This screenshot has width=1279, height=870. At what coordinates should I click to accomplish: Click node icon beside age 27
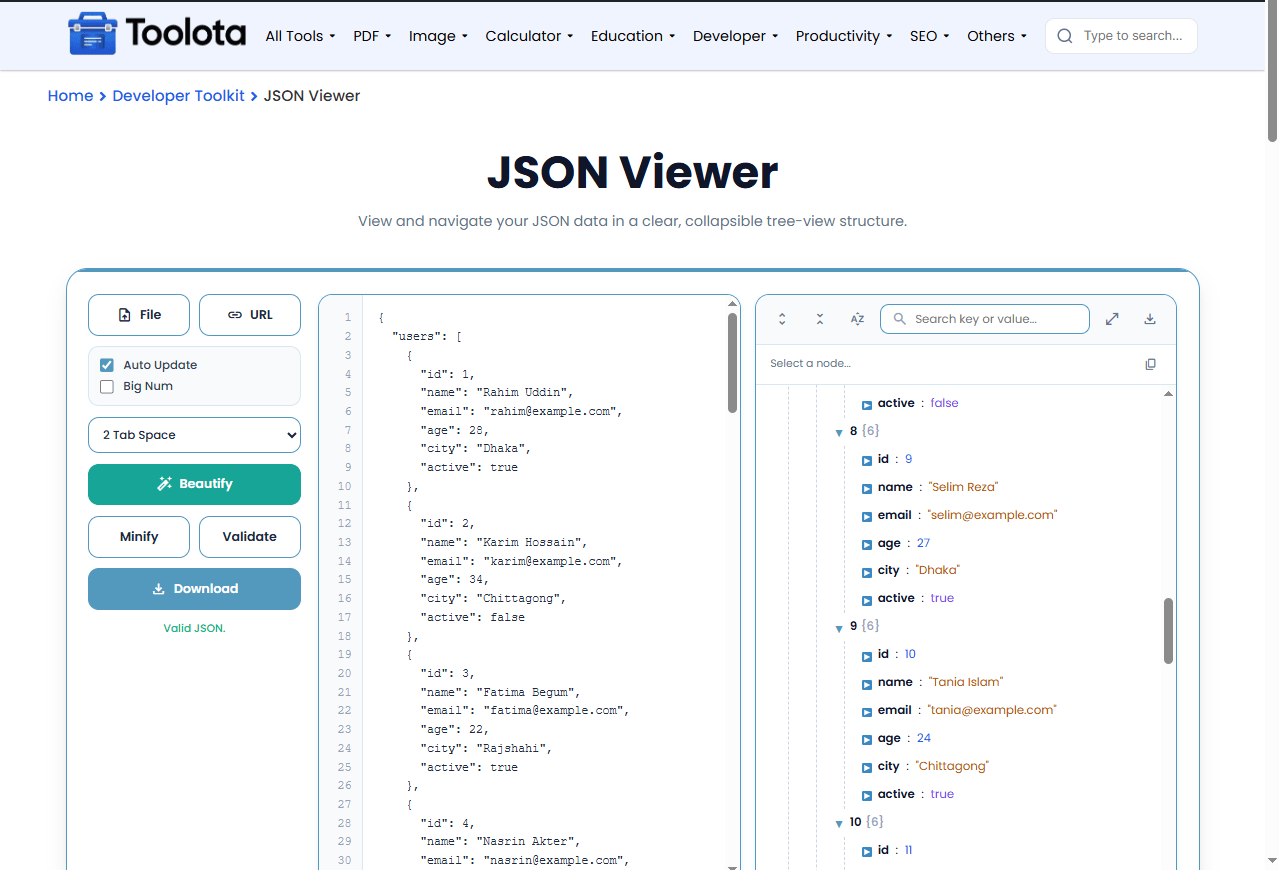[x=867, y=544]
